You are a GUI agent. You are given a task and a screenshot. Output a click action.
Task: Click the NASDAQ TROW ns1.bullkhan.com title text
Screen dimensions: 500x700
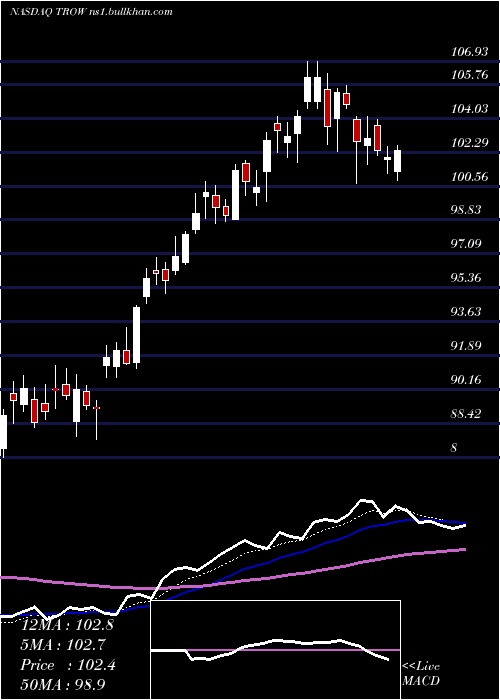point(91,12)
